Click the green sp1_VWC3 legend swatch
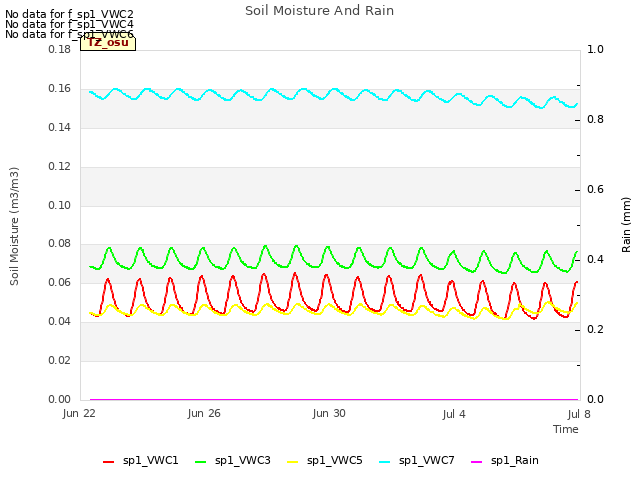The width and height of the screenshot is (640, 480). click(x=201, y=462)
